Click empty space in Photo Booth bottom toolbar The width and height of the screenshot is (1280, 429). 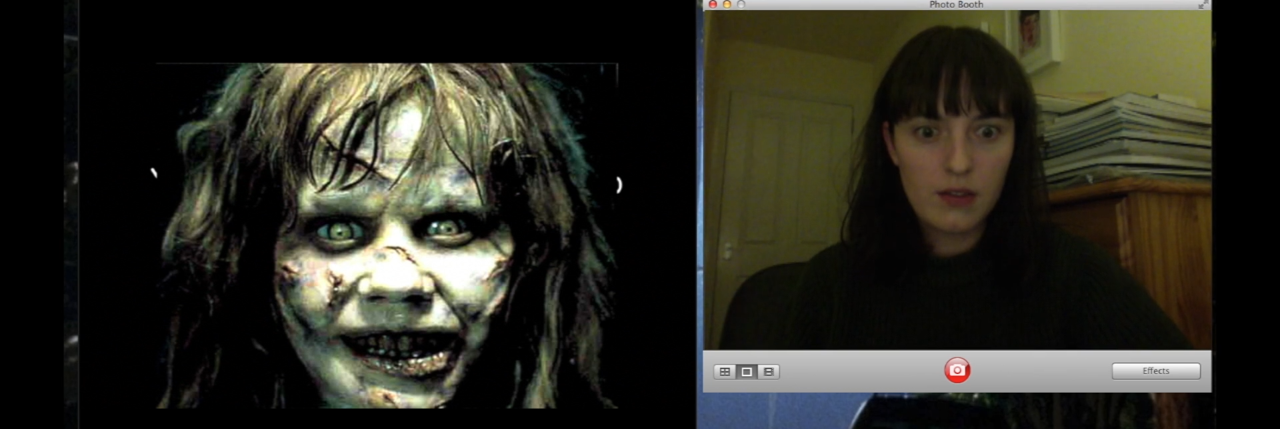point(860,371)
